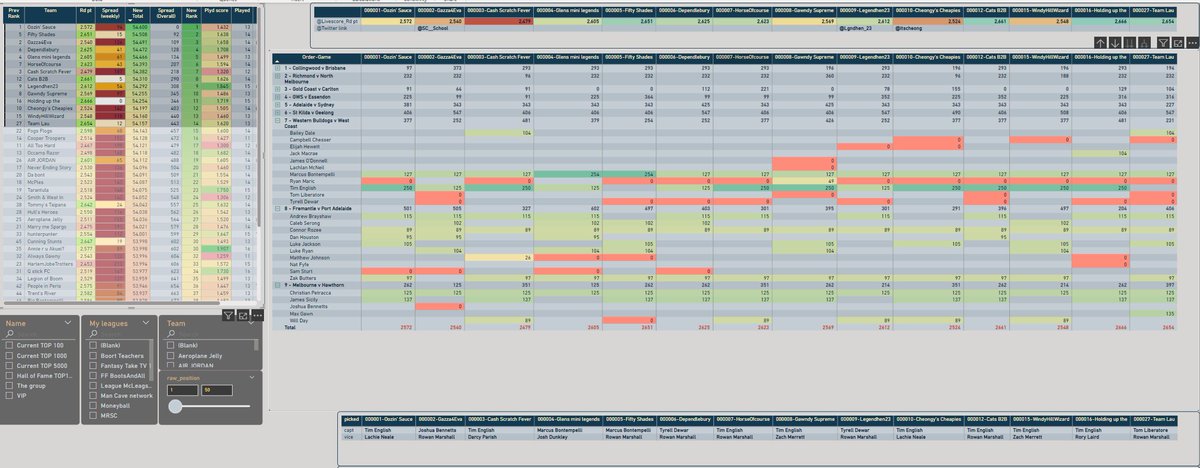Click the Total row label in matrix
This screenshot has height=468, width=1200.
coord(291,327)
